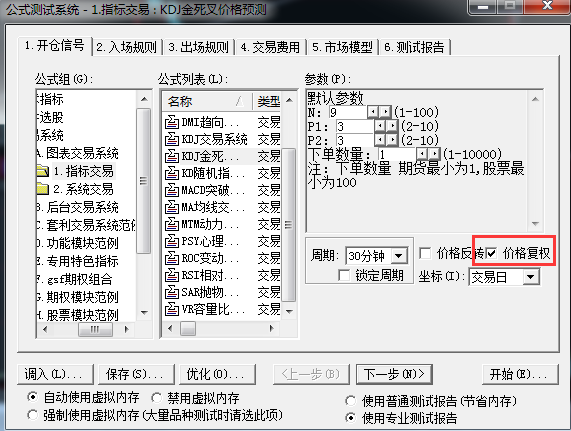571x431 pixels.
Task: Sort by the 名称 column header
Action: point(207,101)
